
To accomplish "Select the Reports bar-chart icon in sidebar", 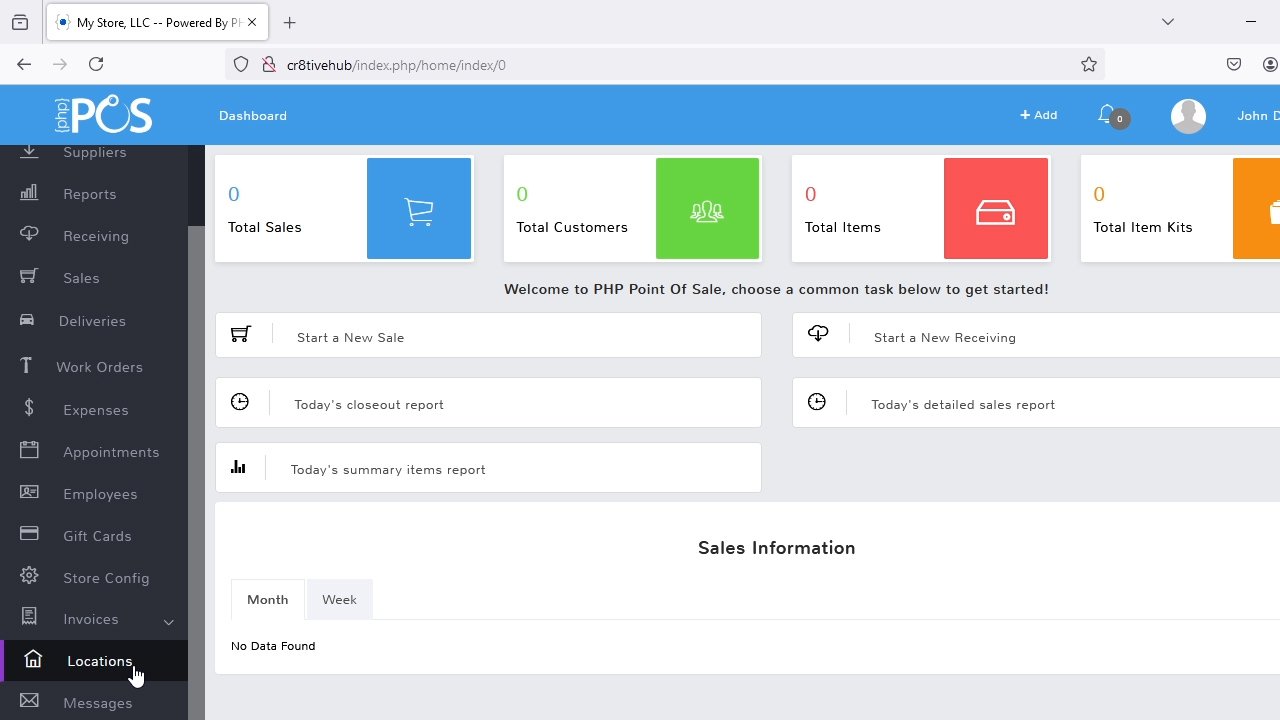I will point(29,192).
